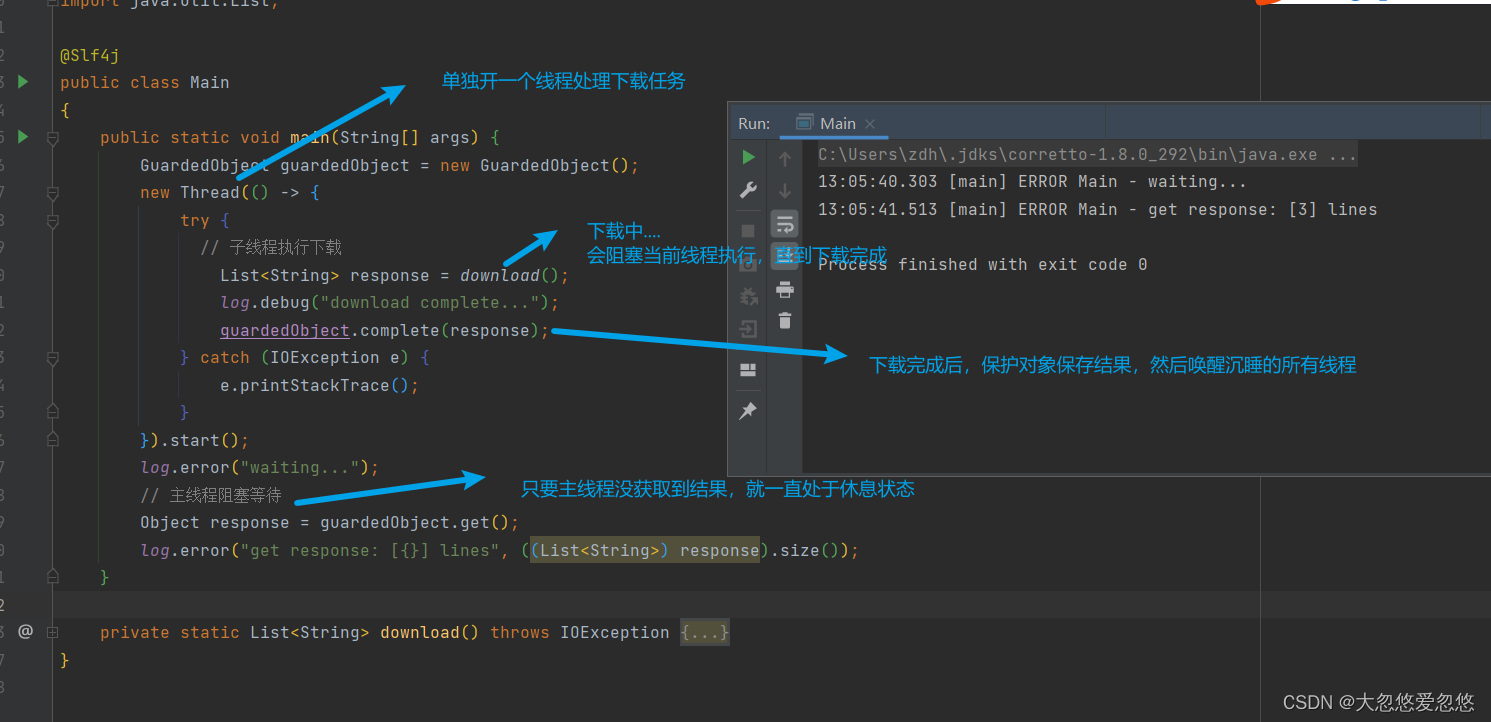Click the @ gutter icon beside download method
The width and height of the screenshot is (1491, 722).
pyautogui.click(x=26, y=631)
